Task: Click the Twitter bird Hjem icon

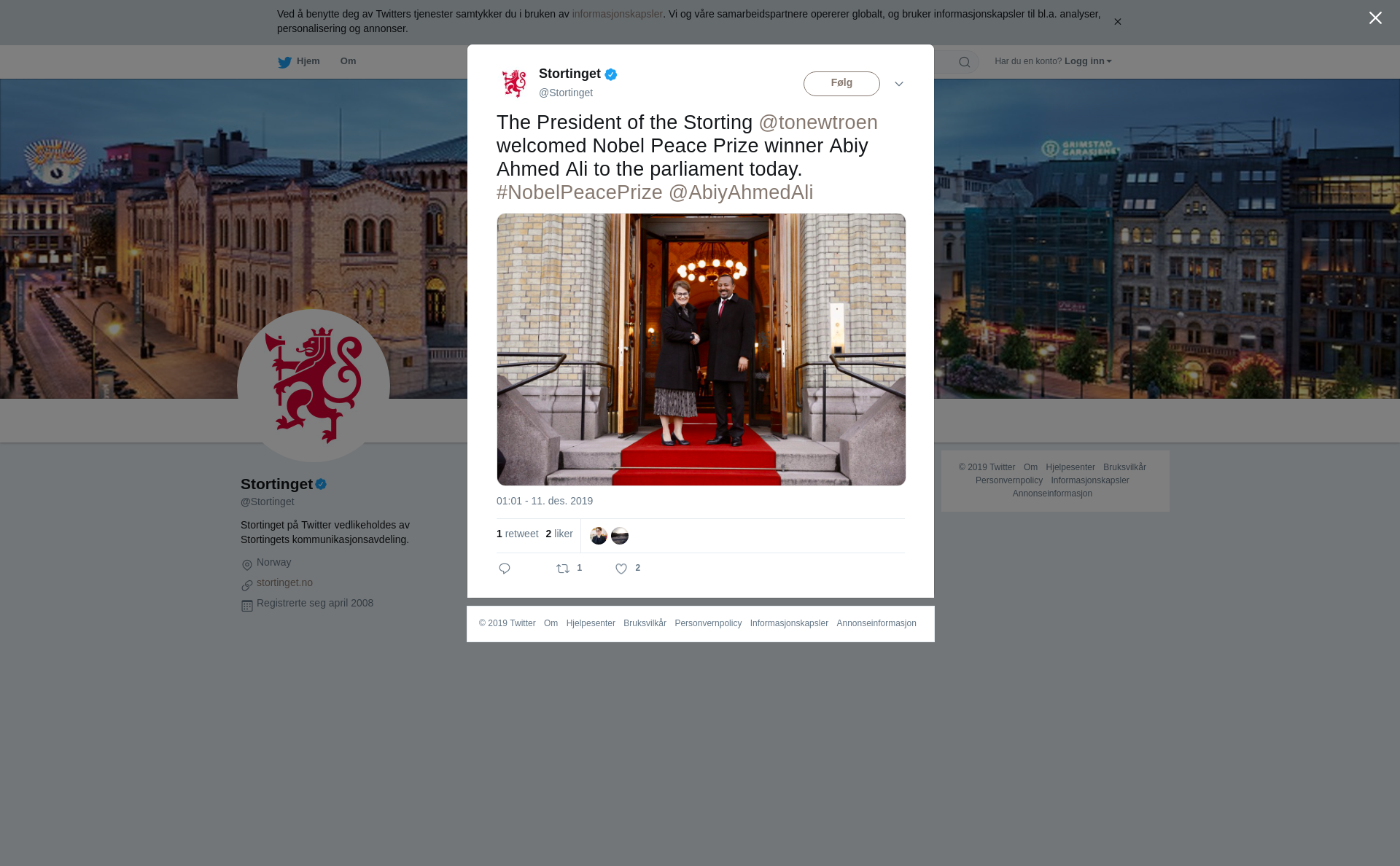Action: click(x=284, y=62)
